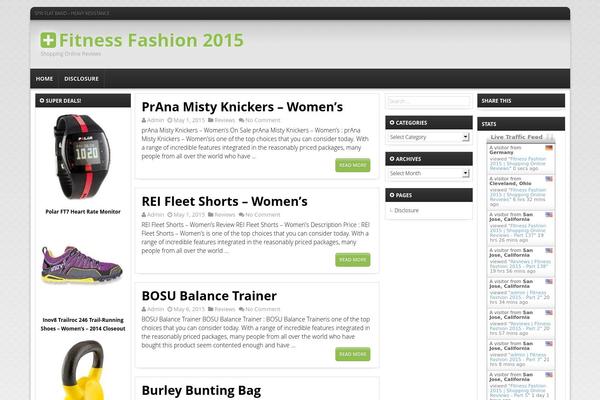Open REI Fleet Shorts – Women's post title
The width and height of the screenshot is (600, 400).
[x=225, y=201]
